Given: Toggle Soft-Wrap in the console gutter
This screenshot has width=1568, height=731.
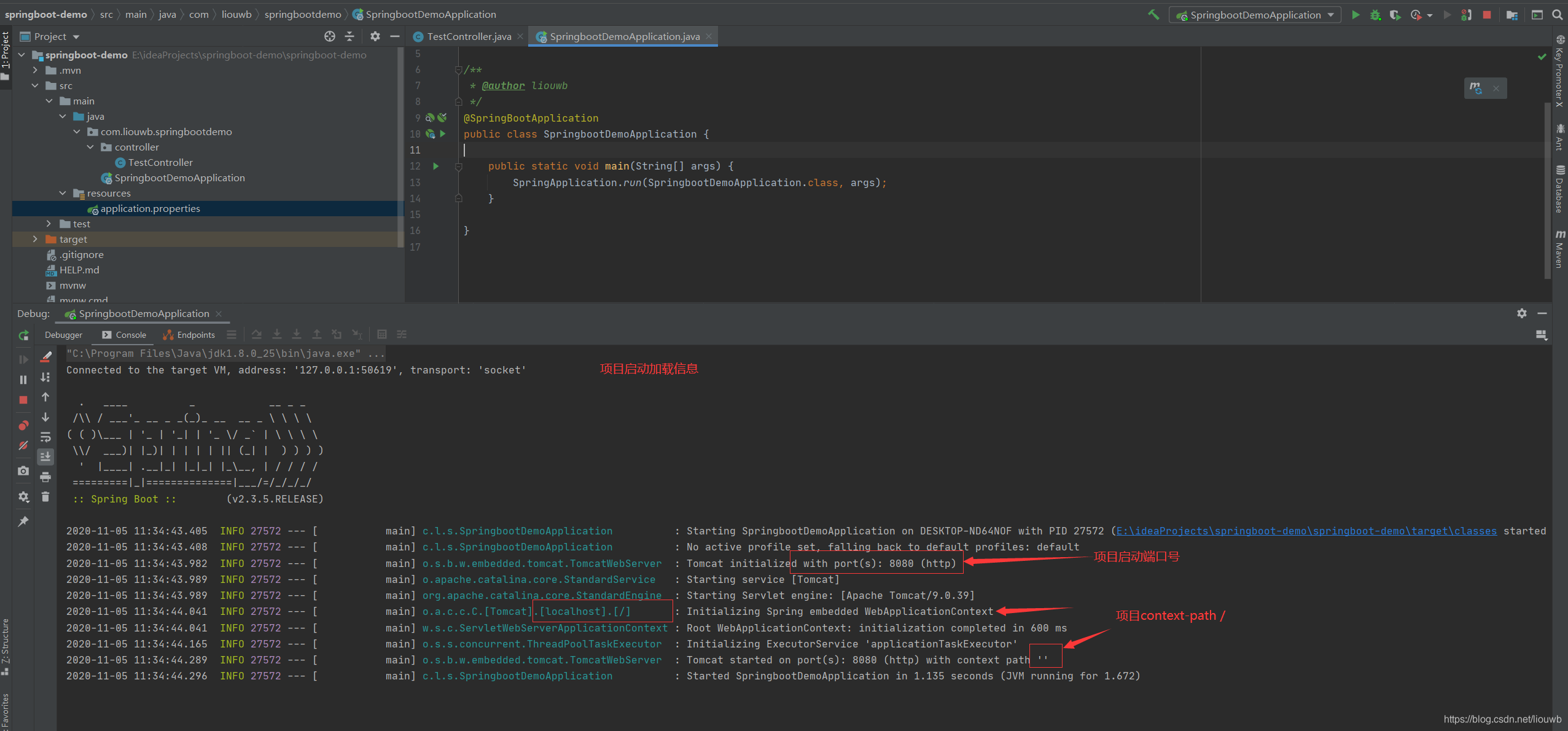Looking at the screenshot, I should (45, 437).
